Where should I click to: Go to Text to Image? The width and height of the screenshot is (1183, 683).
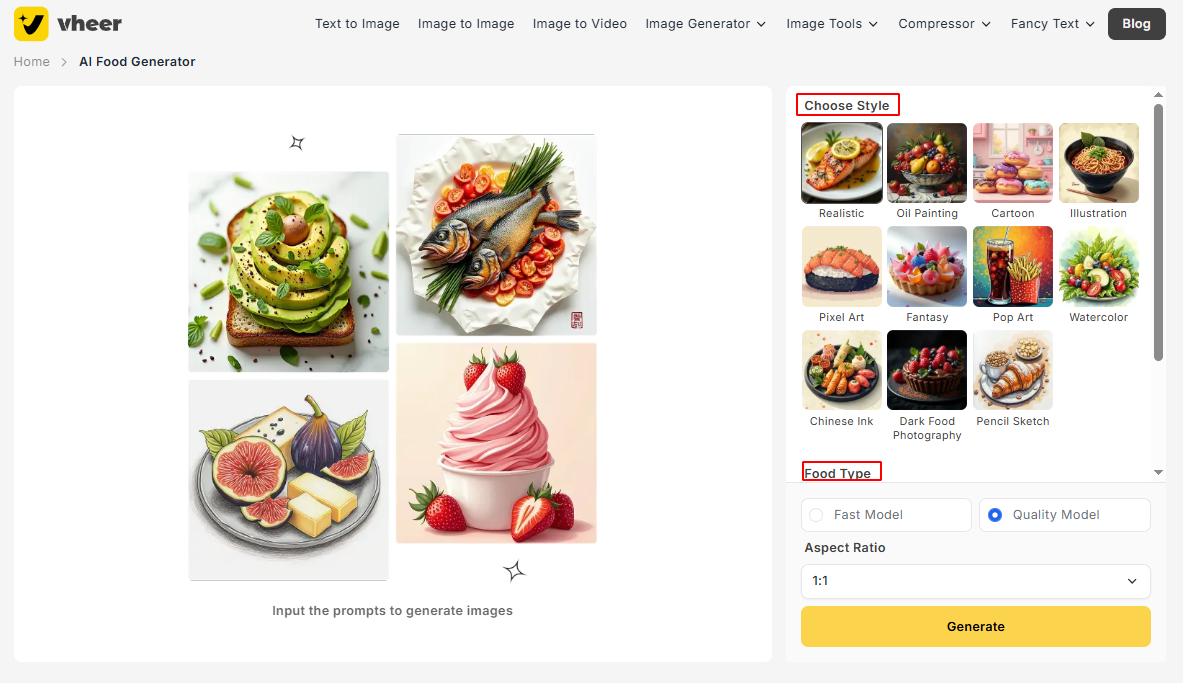coord(357,24)
